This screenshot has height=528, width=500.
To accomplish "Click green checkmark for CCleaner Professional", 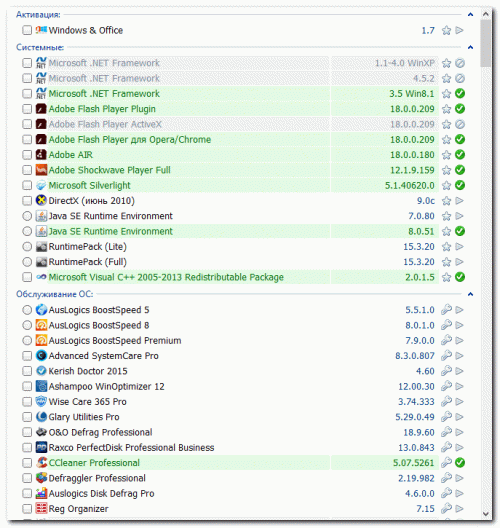I will point(460,463).
